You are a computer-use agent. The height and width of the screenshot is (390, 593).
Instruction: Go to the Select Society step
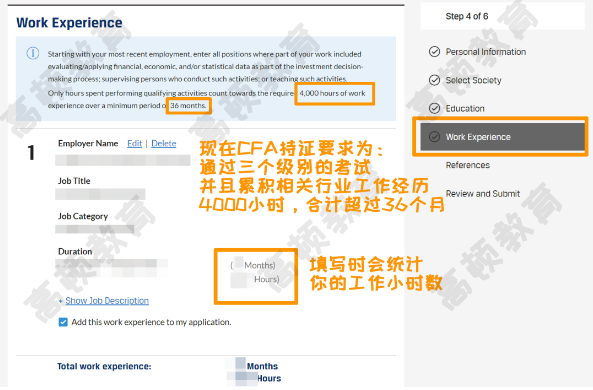point(473,80)
